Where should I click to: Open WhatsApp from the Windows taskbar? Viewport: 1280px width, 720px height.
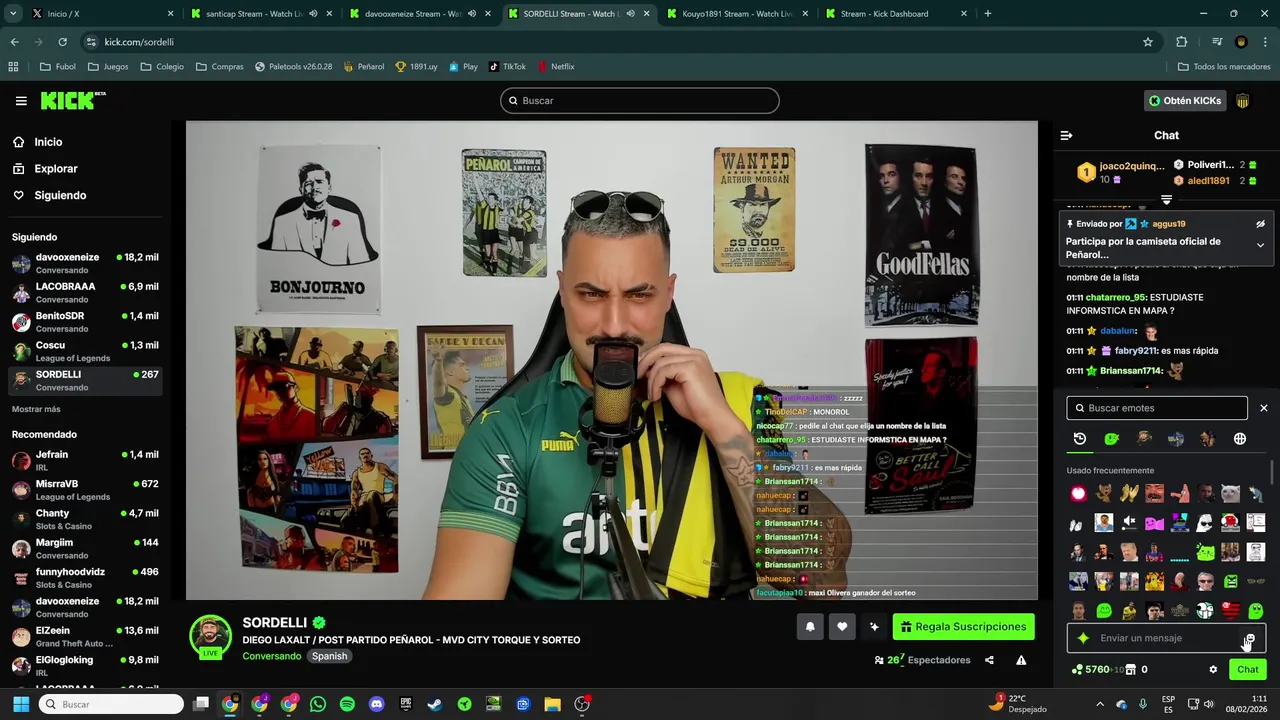(x=318, y=704)
